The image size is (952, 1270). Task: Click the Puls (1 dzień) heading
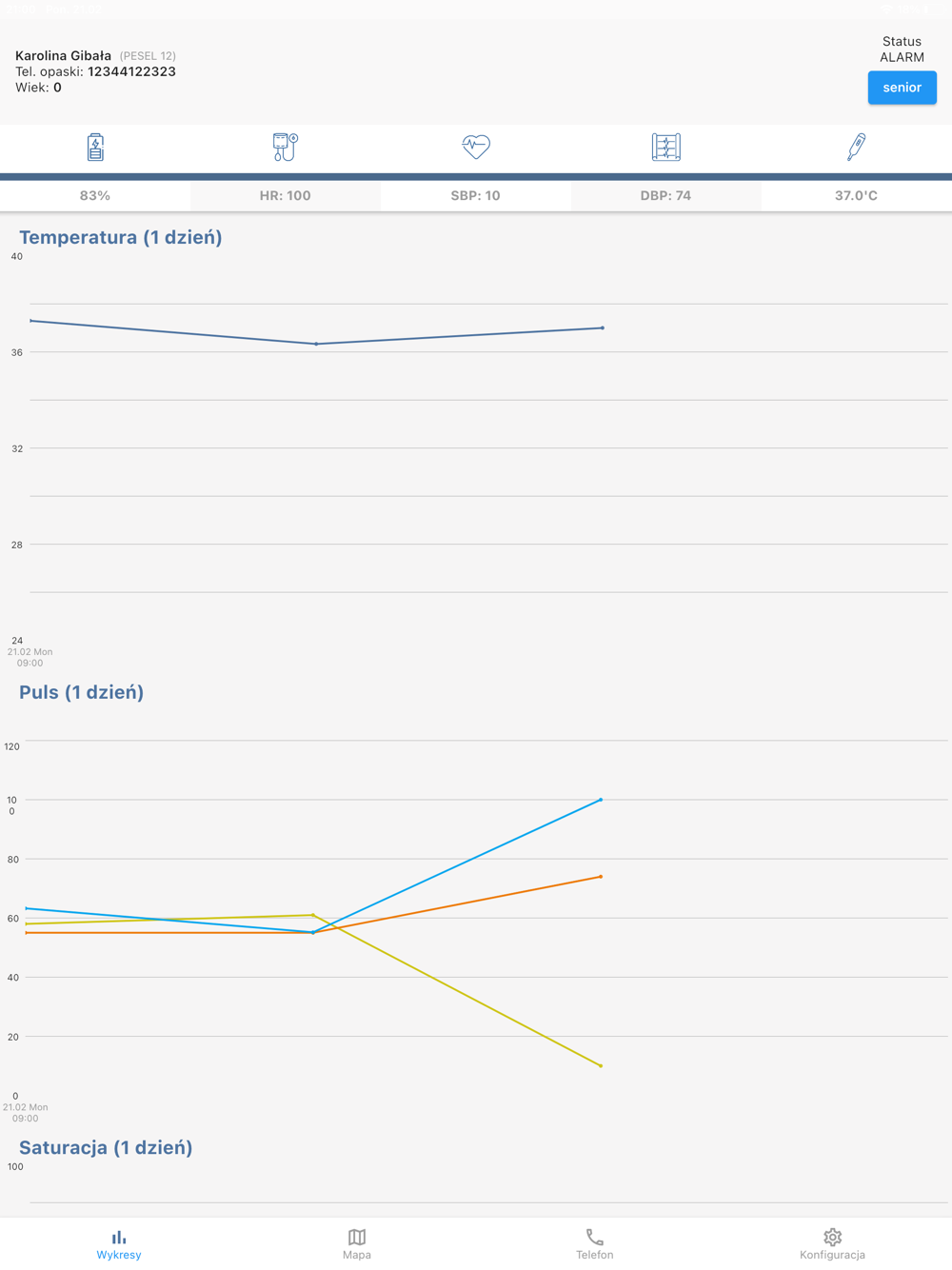[82, 692]
